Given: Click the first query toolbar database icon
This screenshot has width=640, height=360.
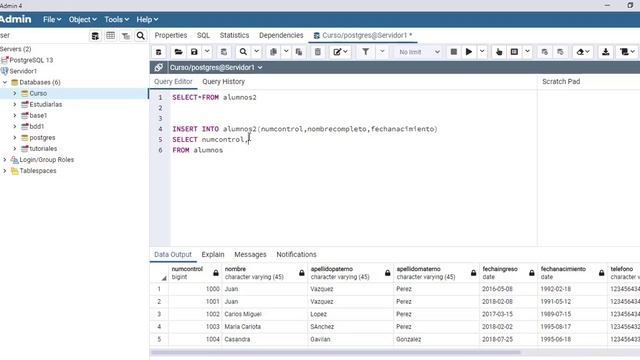Looking at the screenshot, I should tap(159, 52).
